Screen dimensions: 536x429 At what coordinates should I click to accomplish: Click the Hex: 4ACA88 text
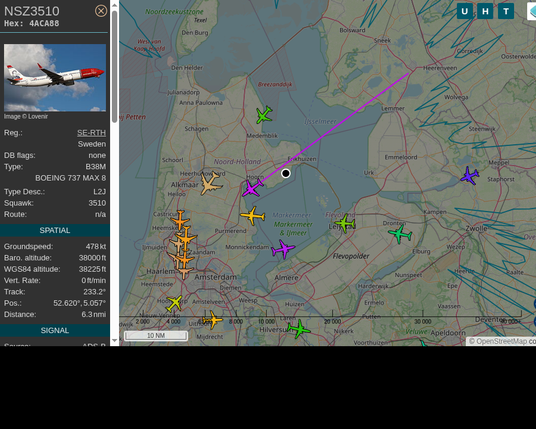31,24
